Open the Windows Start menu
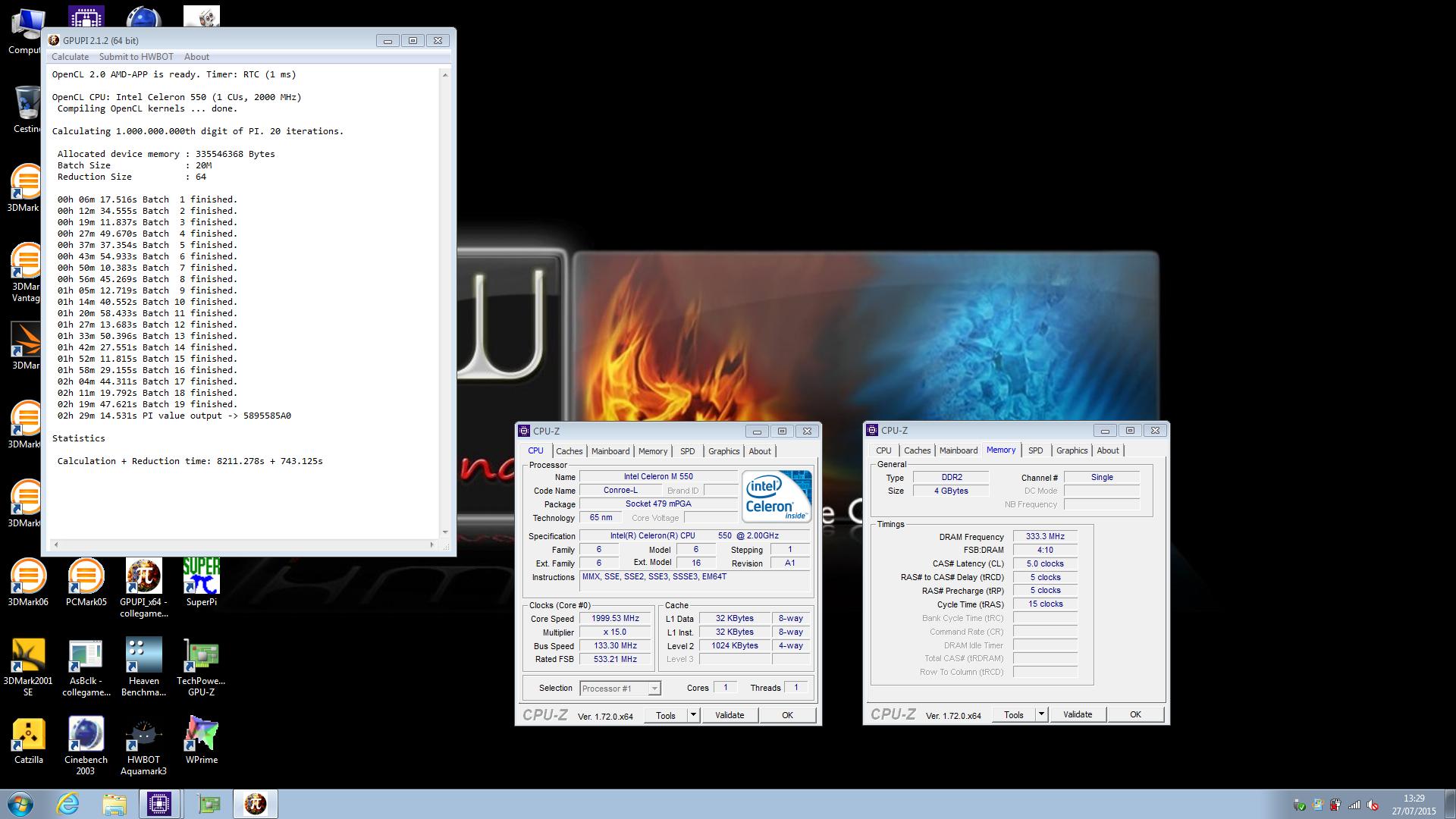 pyautogui.click(x=20, y=804)
